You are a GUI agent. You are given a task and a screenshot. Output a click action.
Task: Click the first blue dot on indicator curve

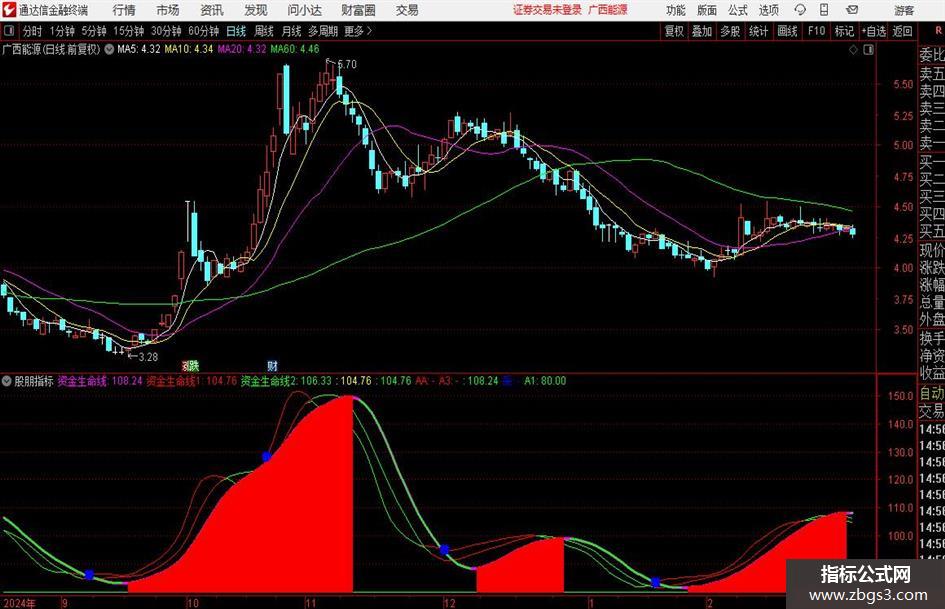click(89, 575)
